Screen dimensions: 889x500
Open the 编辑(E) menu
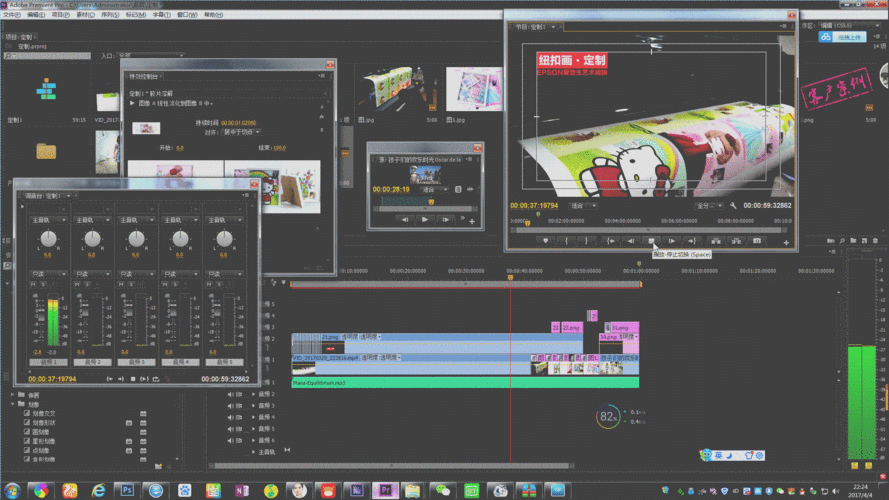point(36,15)
